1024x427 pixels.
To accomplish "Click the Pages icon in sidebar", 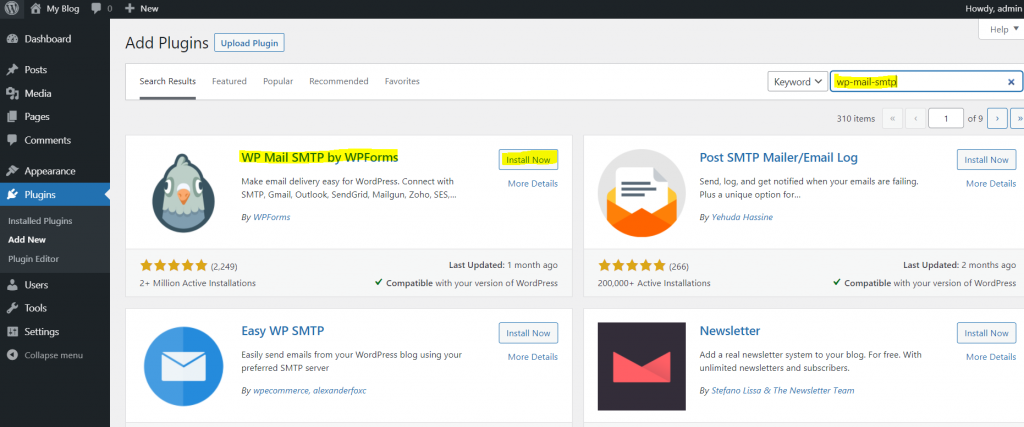I will (12, 117).
